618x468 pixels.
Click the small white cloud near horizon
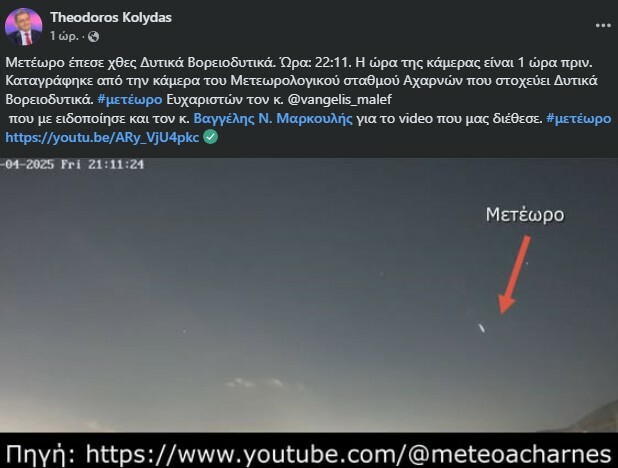254,382
